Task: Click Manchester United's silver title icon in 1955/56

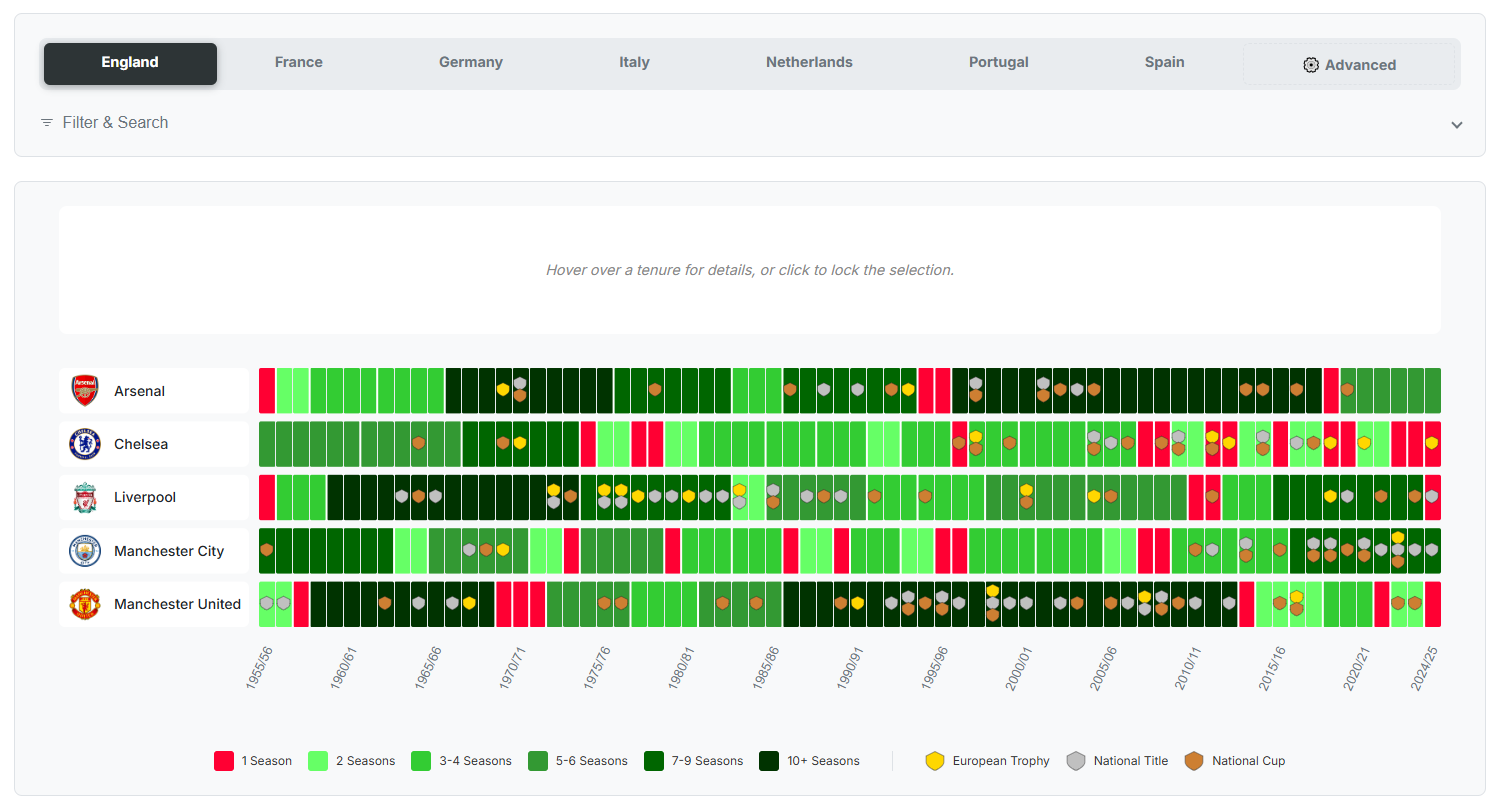Action: pyautogui.click(x=267, y=603)
